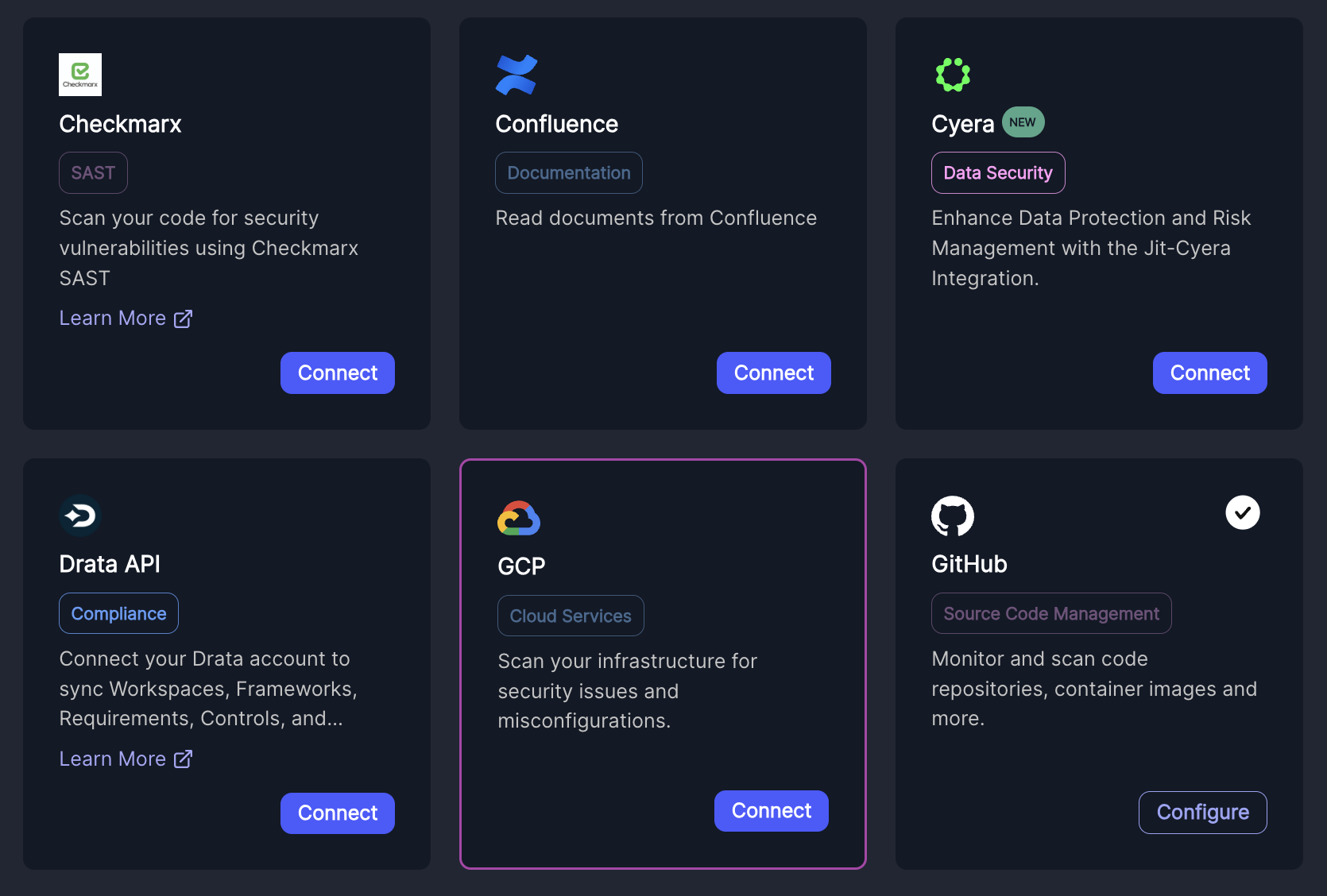1327x896 pixels.
Task: Click the green Cyera logo icon
Action: (953, 75)
